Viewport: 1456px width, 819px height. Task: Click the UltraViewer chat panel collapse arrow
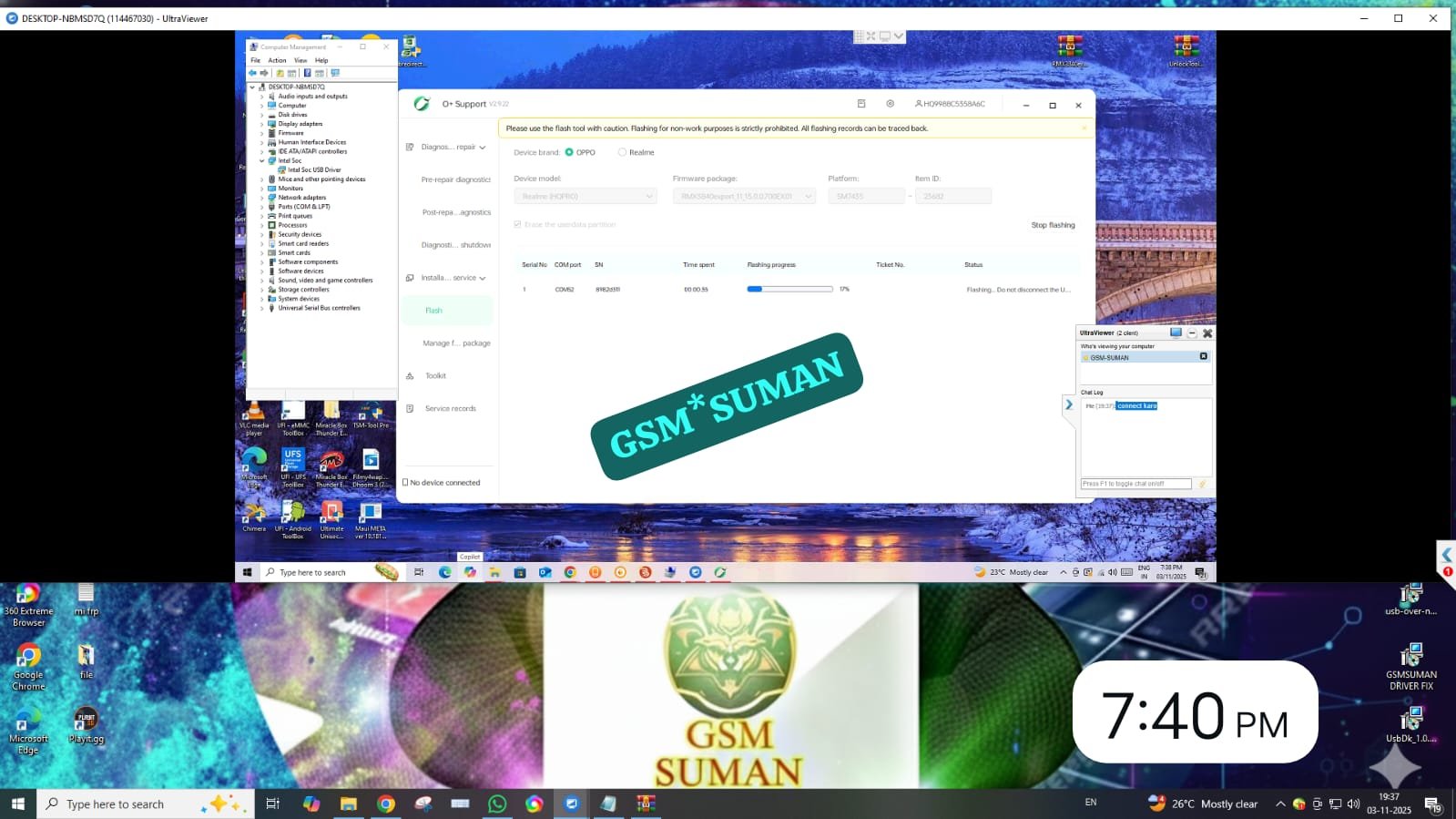click(1069, 404)
